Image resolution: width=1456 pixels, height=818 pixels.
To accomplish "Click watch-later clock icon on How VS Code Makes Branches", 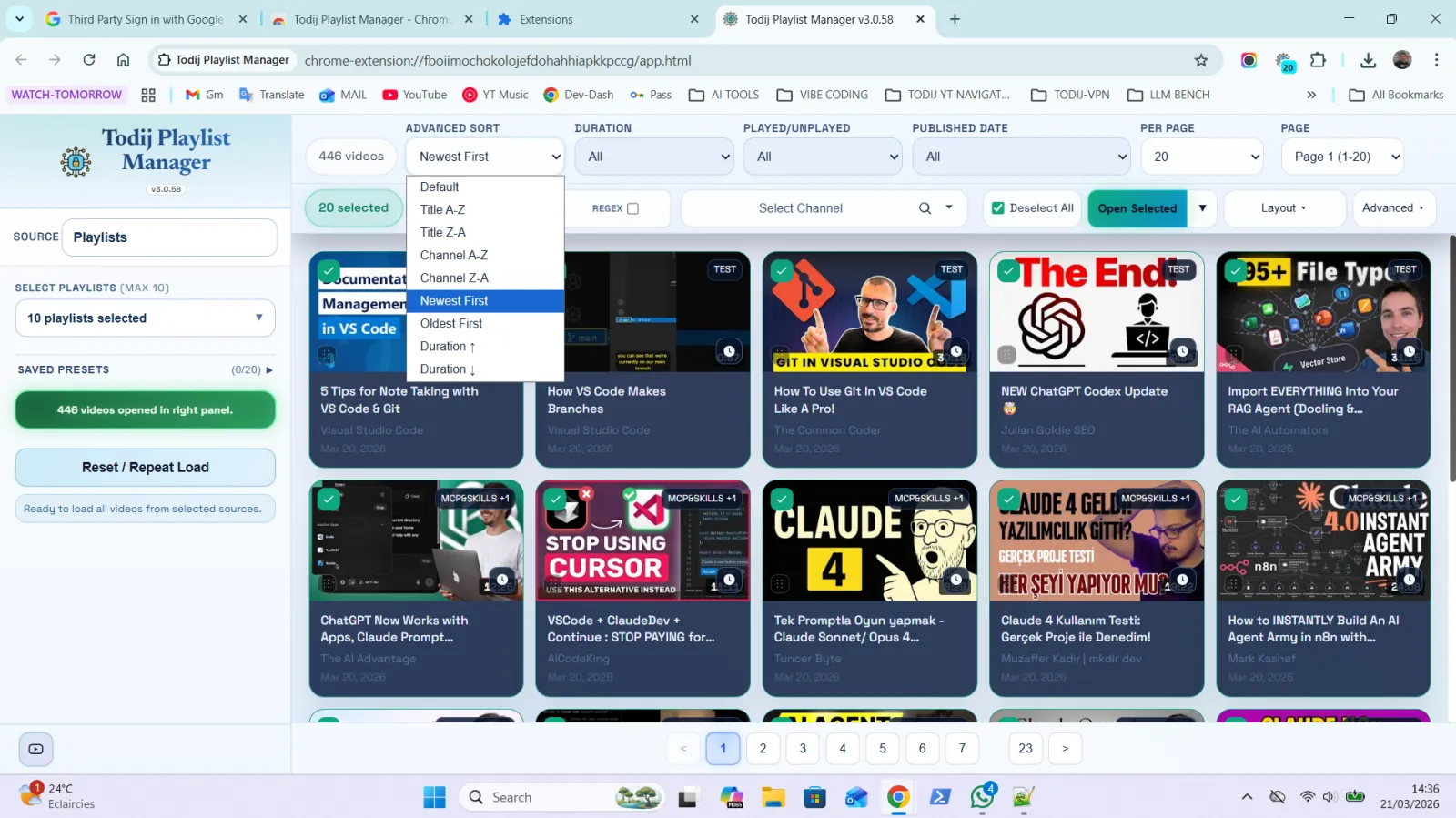I will pos(729,351).
